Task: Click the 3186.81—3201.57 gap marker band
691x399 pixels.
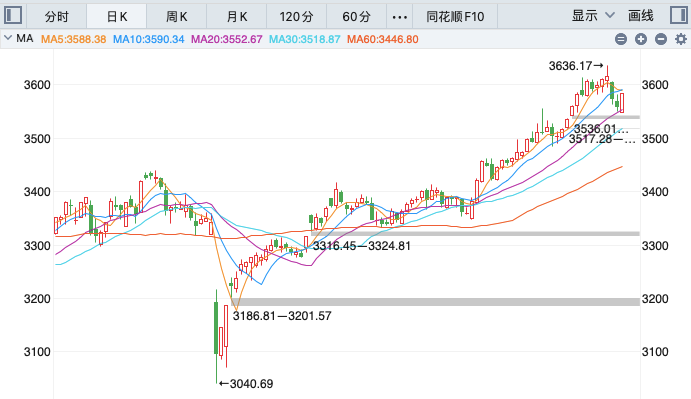Action: tap(435, 302)
